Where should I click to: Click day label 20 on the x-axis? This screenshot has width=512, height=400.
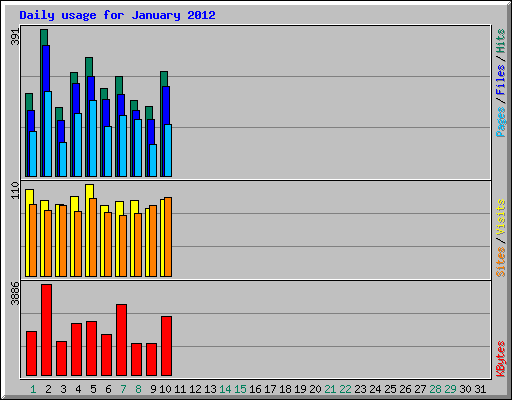tap(315, 389)
